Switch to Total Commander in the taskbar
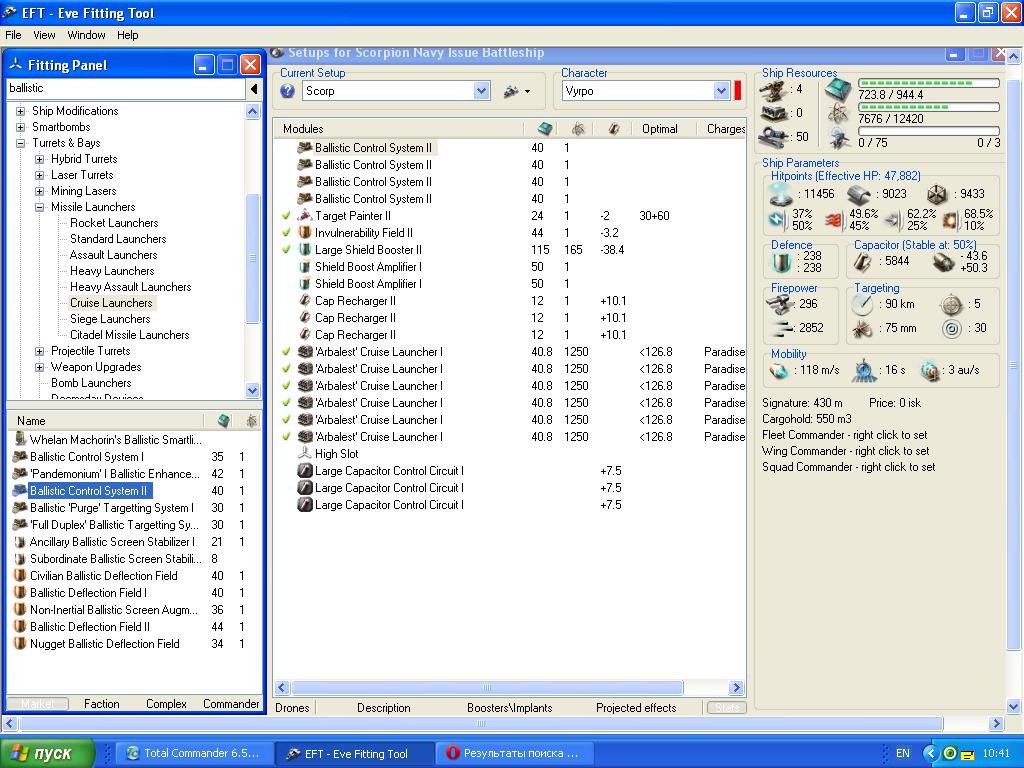Image resolution: width=1024 pixels, height=768 pixels. (194, 753)
